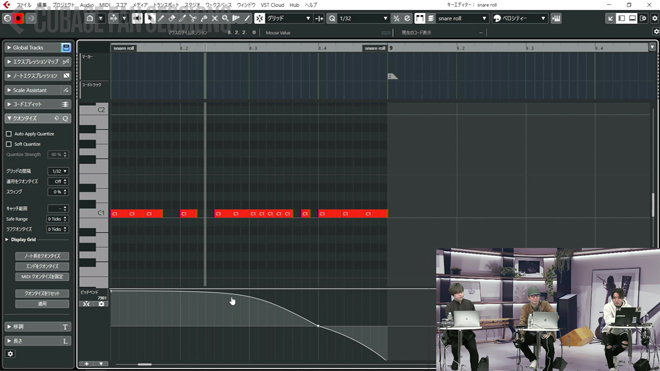The width and height of the screenshot is (660, 371).
Task: Open the snare roll part selector dropdown
Action: [462, 19]
